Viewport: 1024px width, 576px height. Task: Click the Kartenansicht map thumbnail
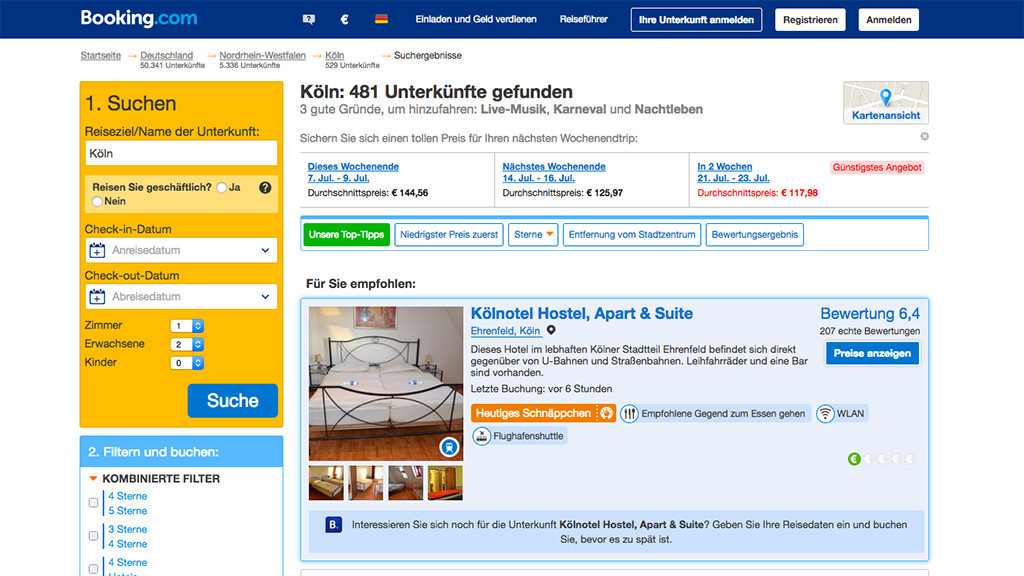click(885, 103)
